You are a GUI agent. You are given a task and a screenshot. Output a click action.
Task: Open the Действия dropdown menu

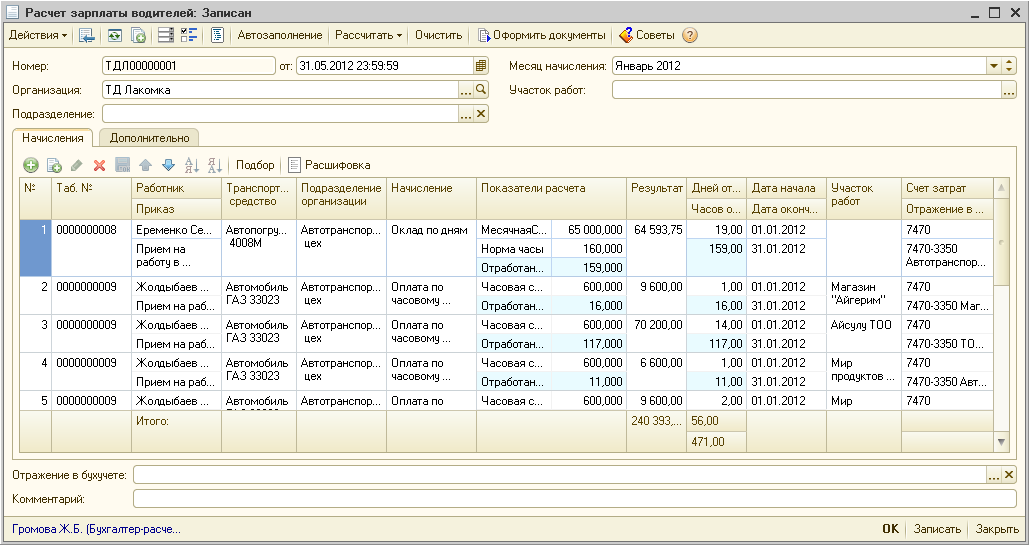tap(38, 35)
